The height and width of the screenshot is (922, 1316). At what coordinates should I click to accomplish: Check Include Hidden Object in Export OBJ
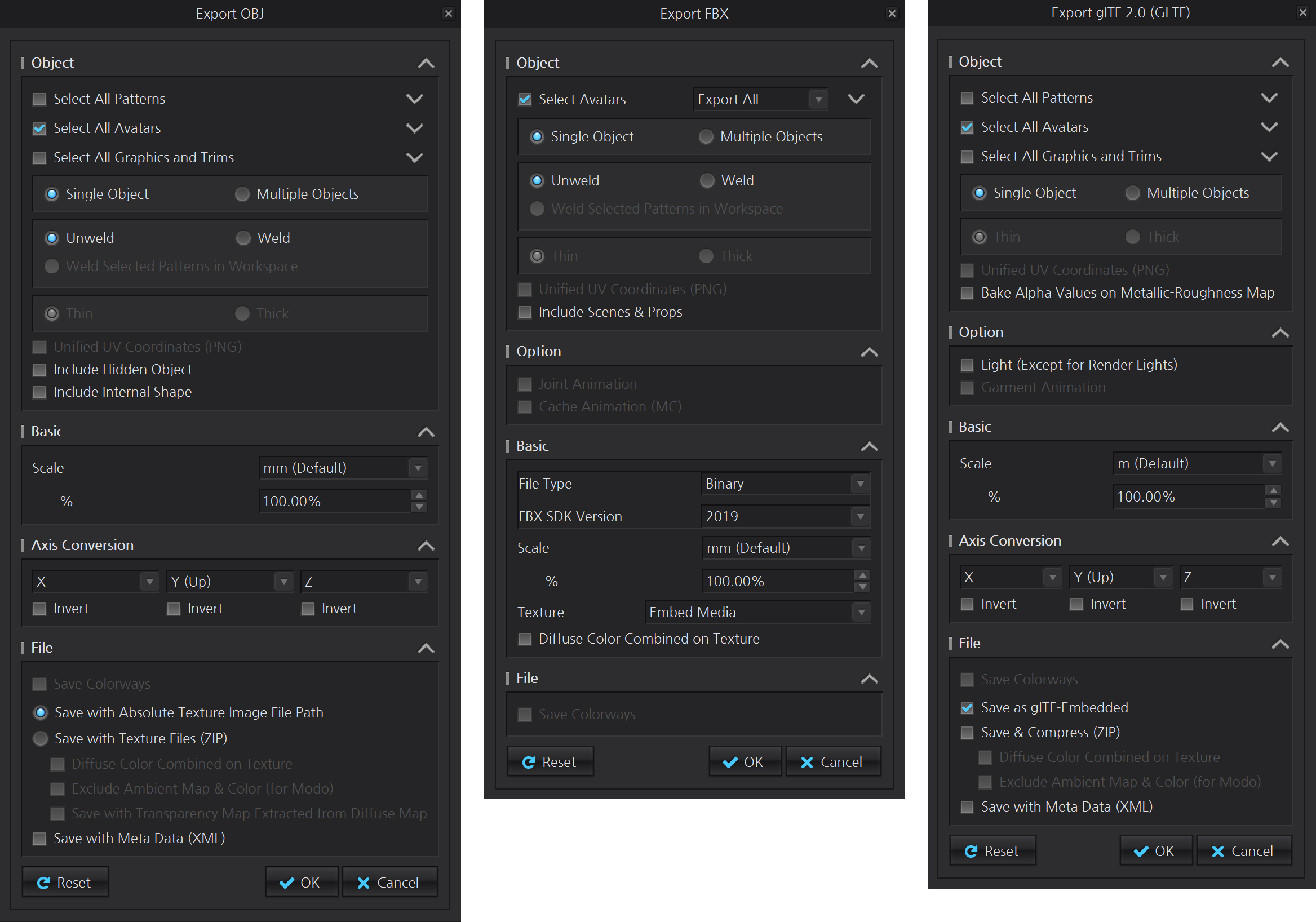click(x=39, y=370)
